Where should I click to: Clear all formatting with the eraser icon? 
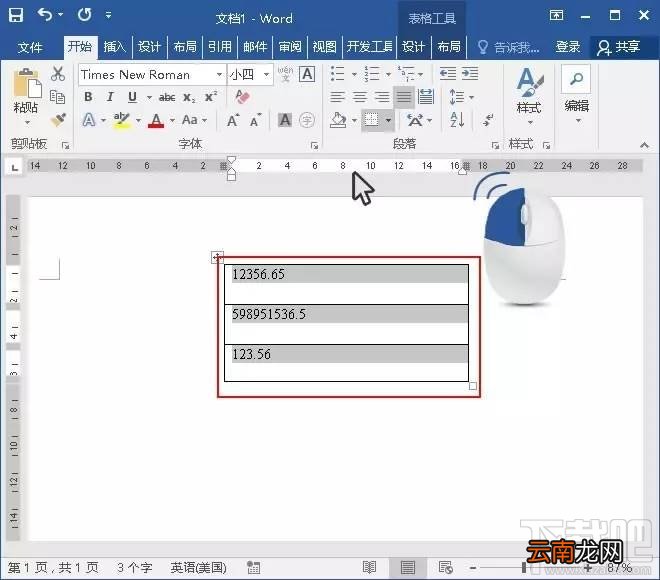point(242,97)
